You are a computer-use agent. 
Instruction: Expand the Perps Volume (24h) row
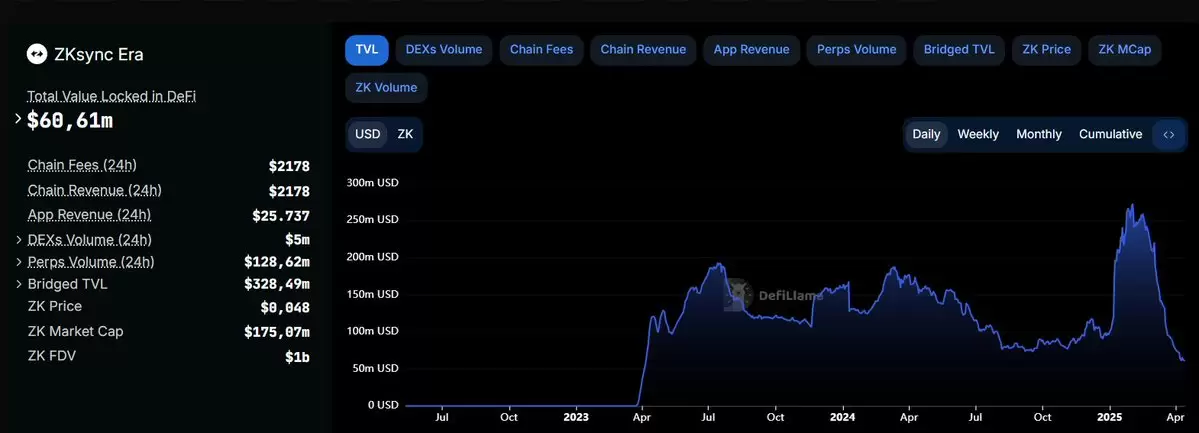point(18,262)
